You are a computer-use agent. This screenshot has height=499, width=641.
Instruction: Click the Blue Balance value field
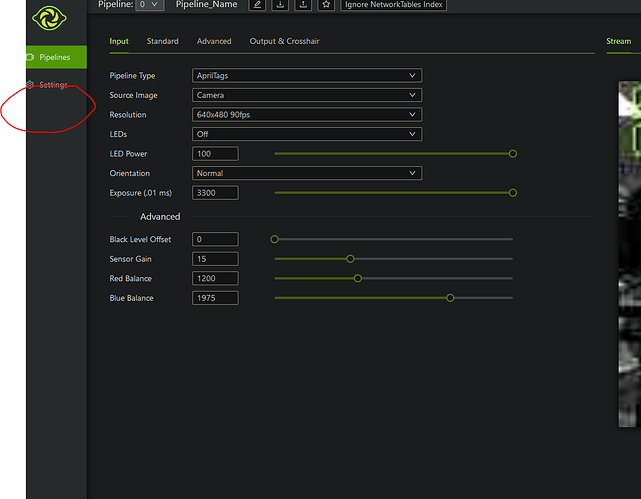click(x=215, y=298)
